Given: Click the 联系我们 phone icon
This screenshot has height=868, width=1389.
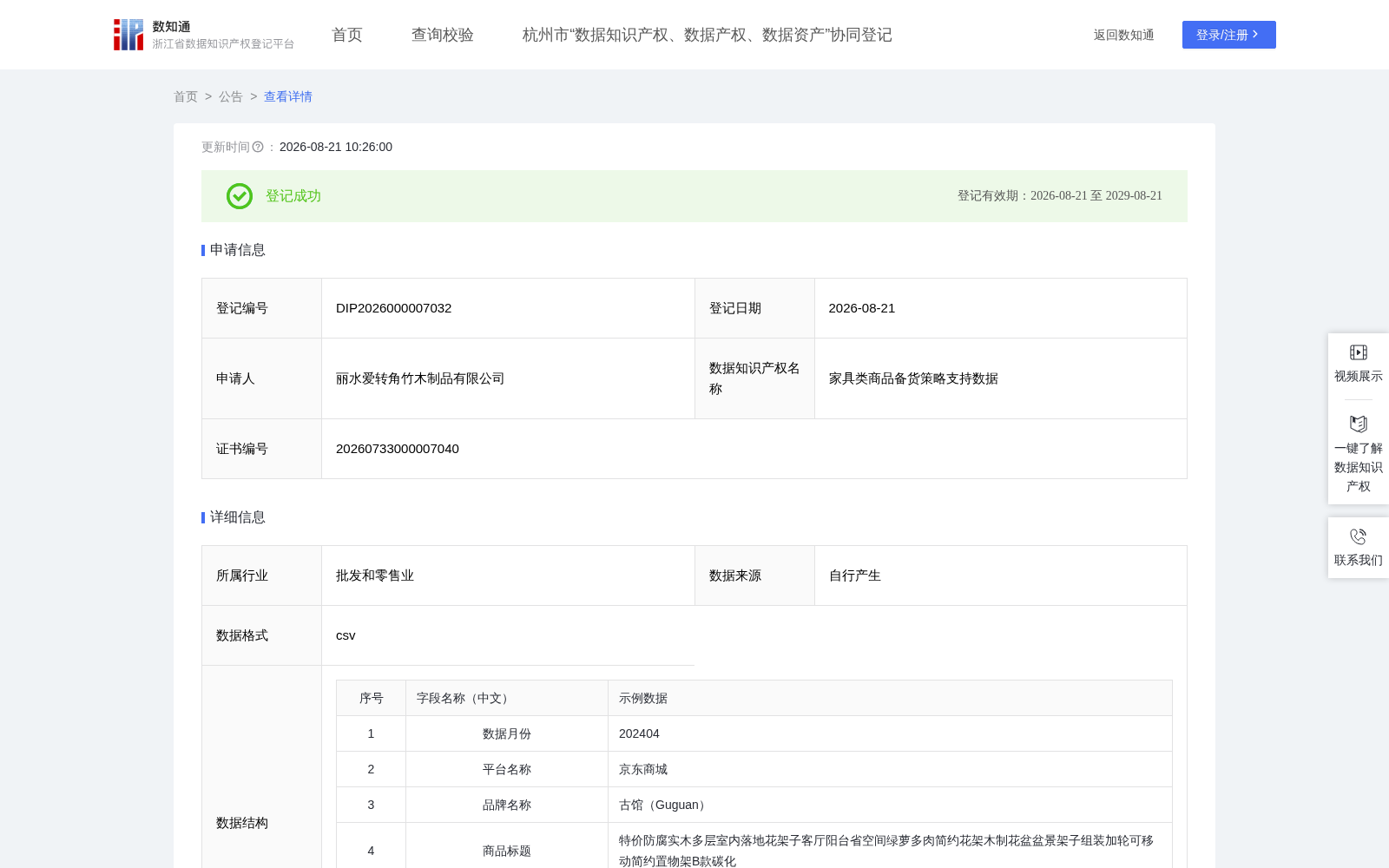Looking at the screenshot, I should 1359,536.
